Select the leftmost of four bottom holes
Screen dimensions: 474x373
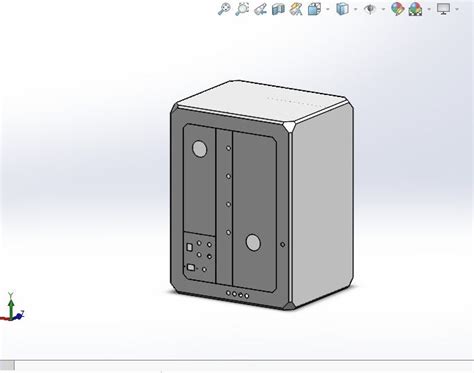228,293
